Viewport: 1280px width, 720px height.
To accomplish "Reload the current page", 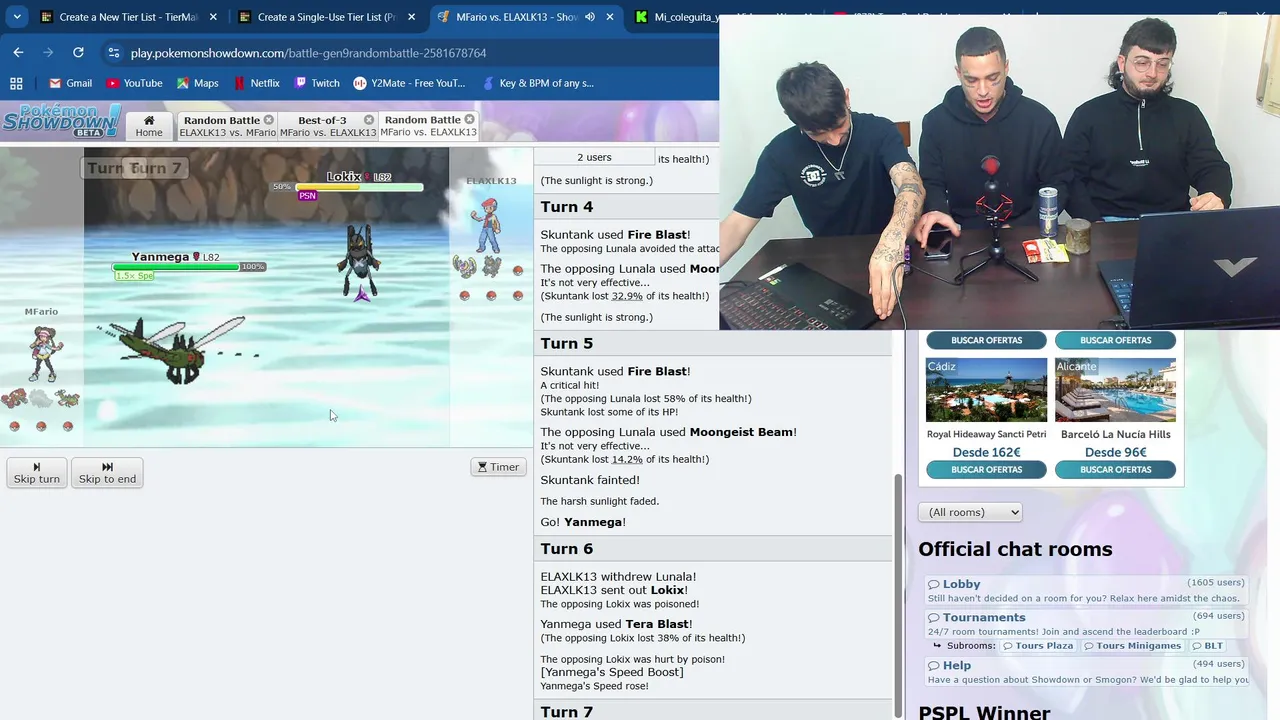I will coord(78,52).
